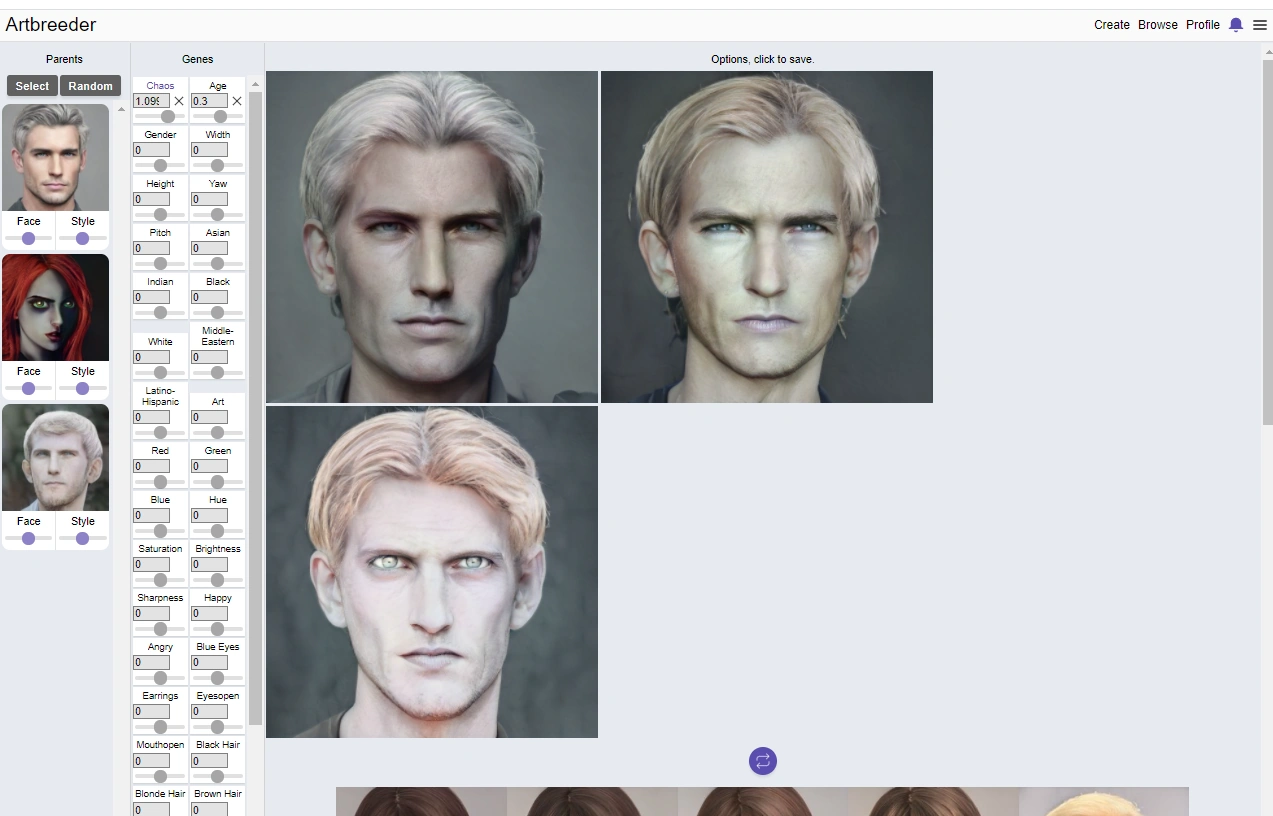Click the Sharpness gene slider
Viewport: 1273px width, 816px height.
[160, 629]
